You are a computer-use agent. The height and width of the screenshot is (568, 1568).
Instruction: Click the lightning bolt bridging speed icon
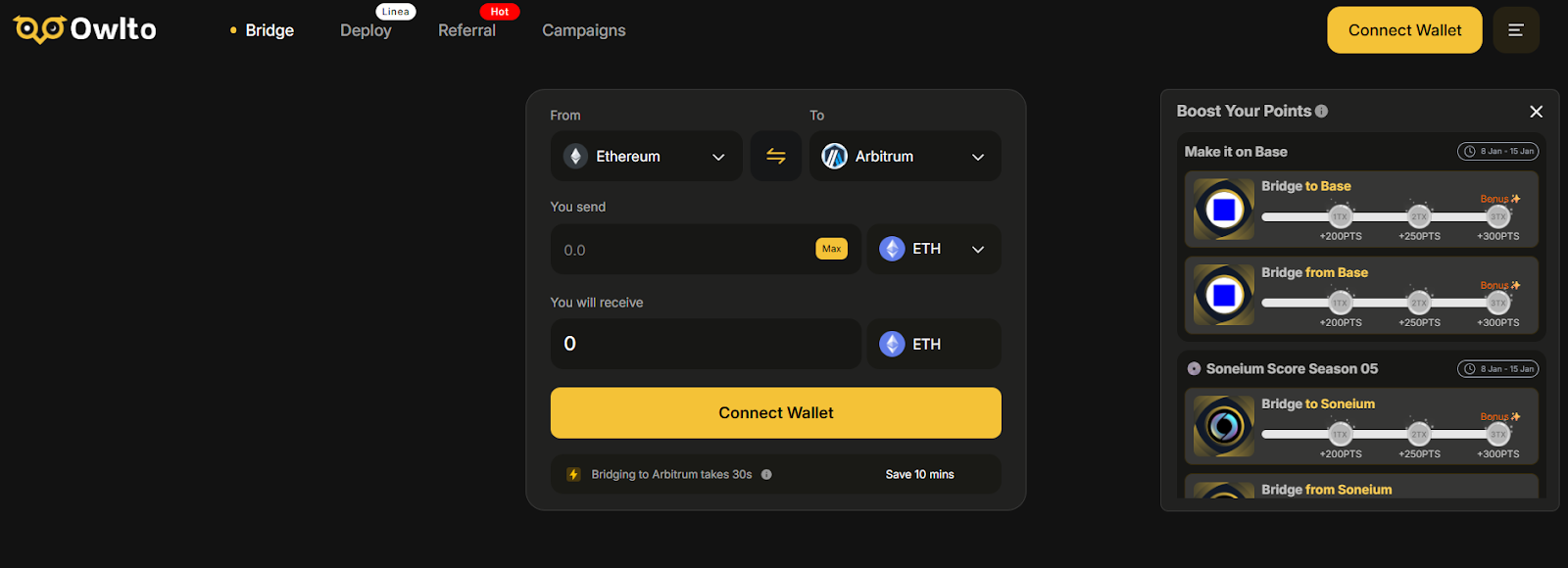[x=572, y=474]
